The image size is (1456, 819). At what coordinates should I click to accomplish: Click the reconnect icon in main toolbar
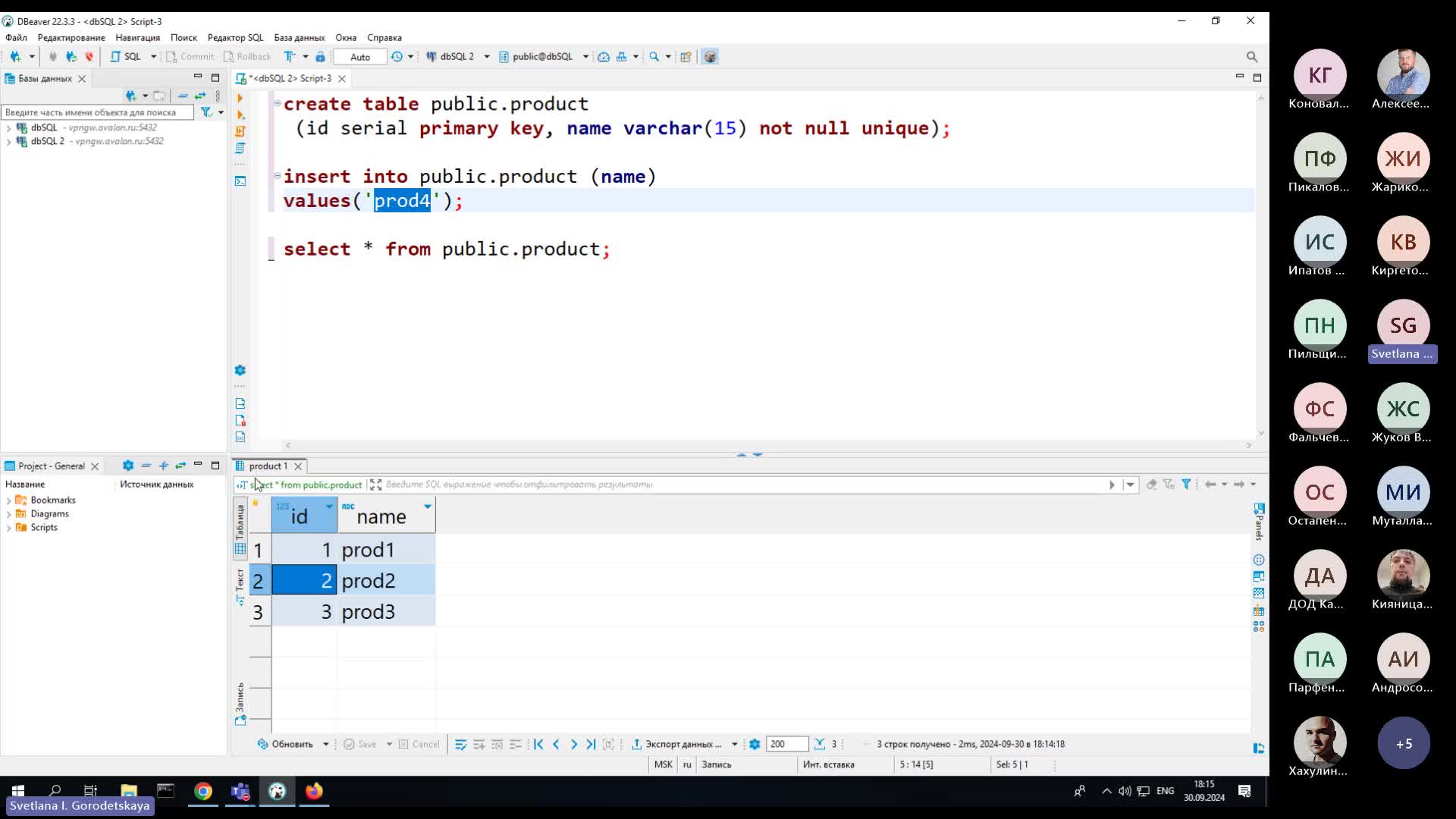click(71, 57)
